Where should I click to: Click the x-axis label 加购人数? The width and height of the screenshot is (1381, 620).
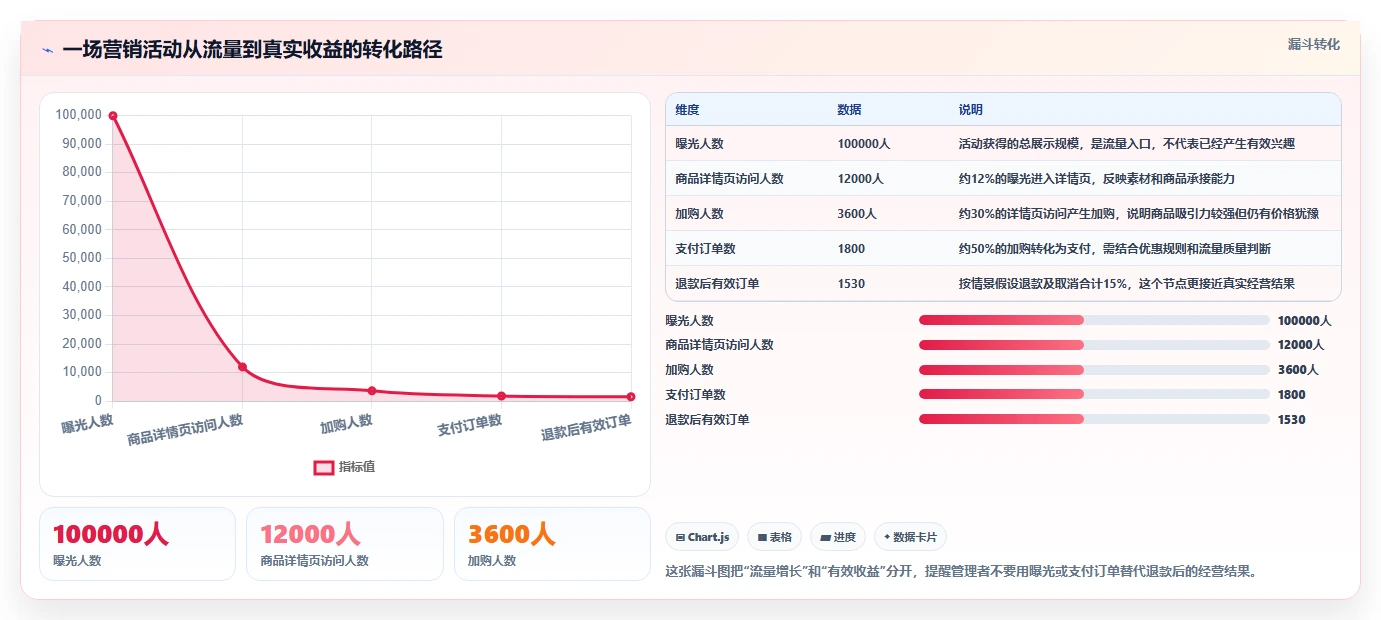coord(346,424)
